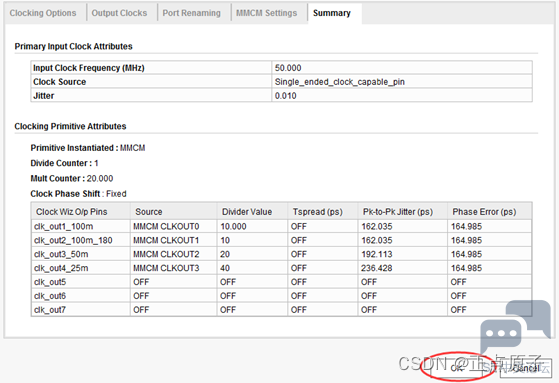This screenshot has width=559, height=383.
Task: Click the Summary tab
Action: 332,13
